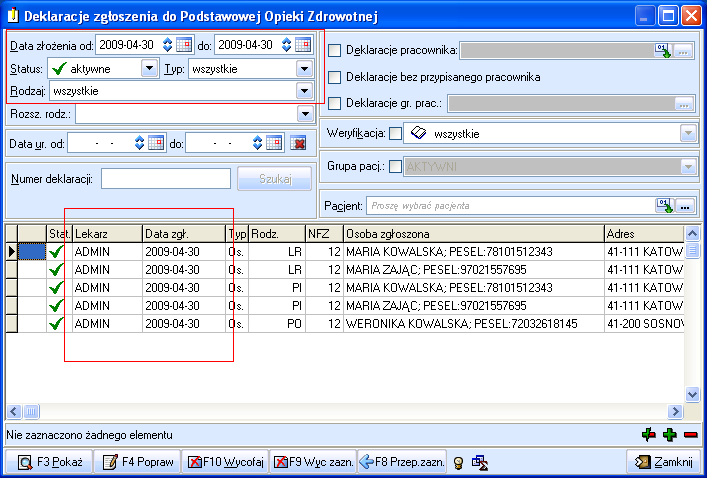
Task: Open Rozsz. rodz. dropdown
Action: pyautogui.click(x=305, y=114)
